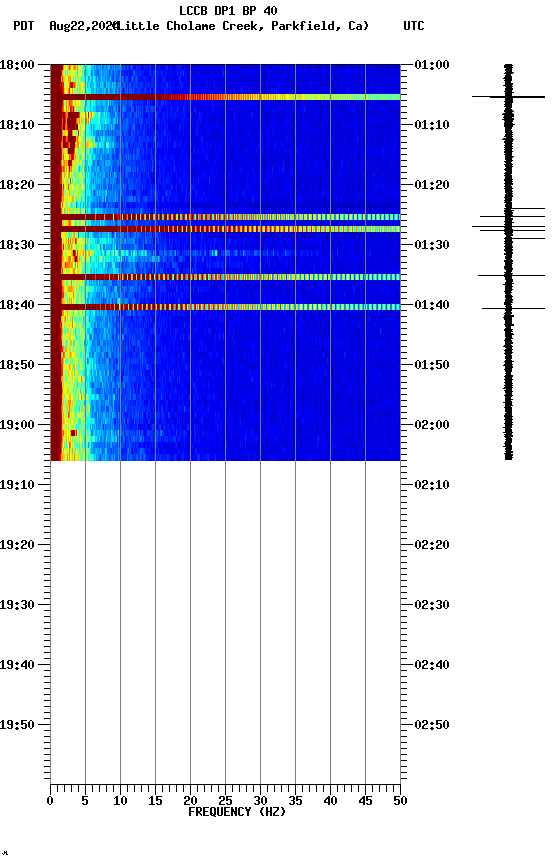Viewport: 552px width, 864px height.
Task: Click the '18:10' PDT time label
Action: point(17,125)
